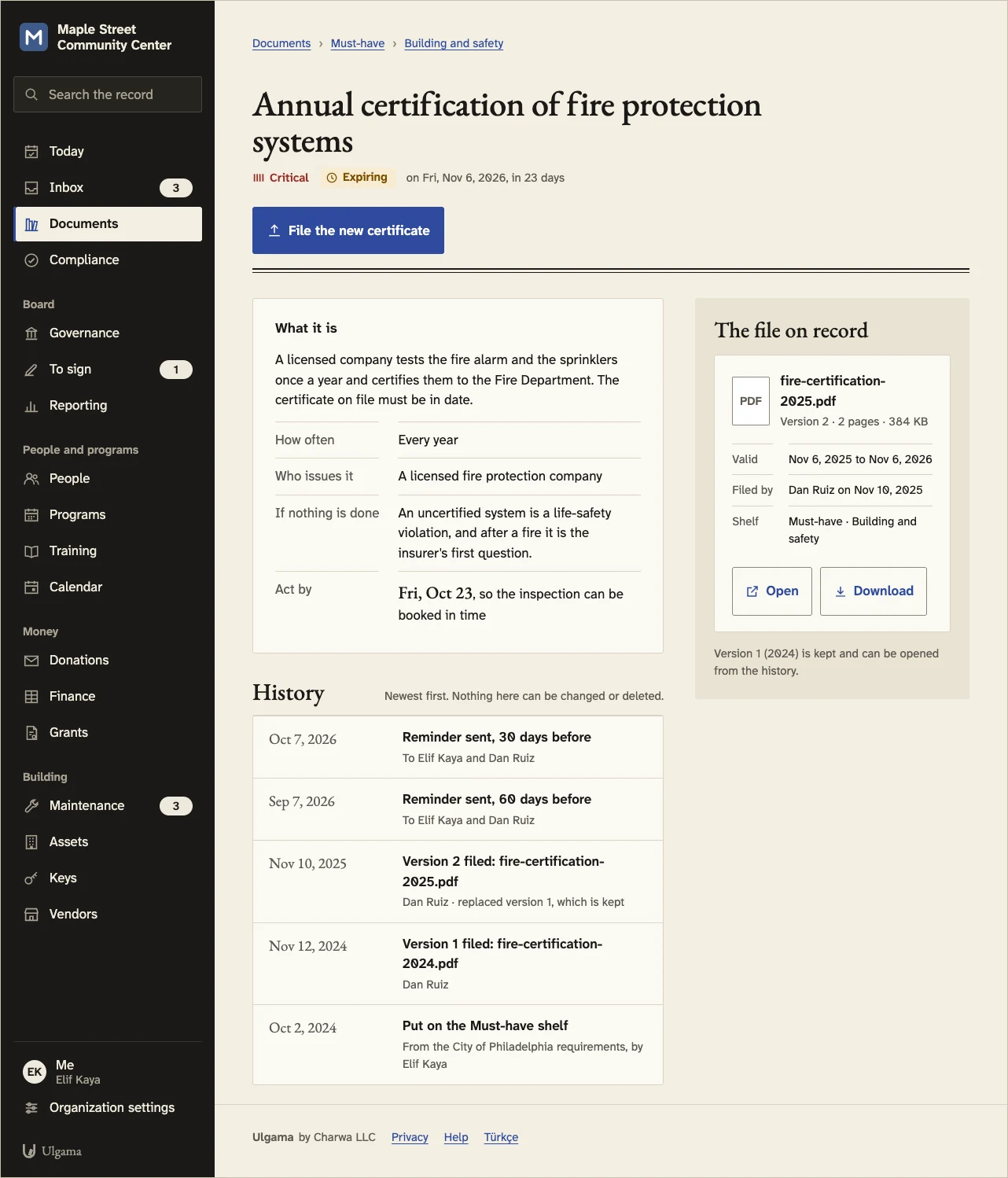Click the Governance building icon
Viewport: 1008px width, 1178px height.
pos(31,333)
